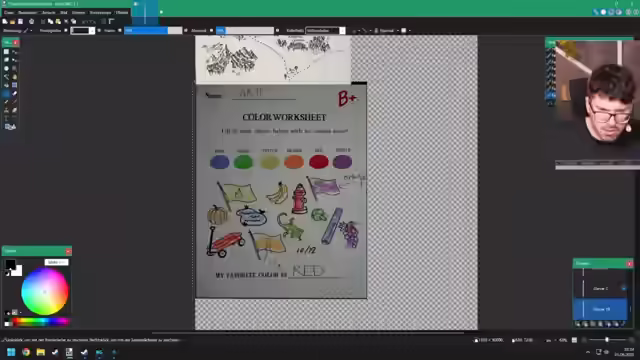
Task: Select the Paint Bucket tool
Action: point(6,85)
